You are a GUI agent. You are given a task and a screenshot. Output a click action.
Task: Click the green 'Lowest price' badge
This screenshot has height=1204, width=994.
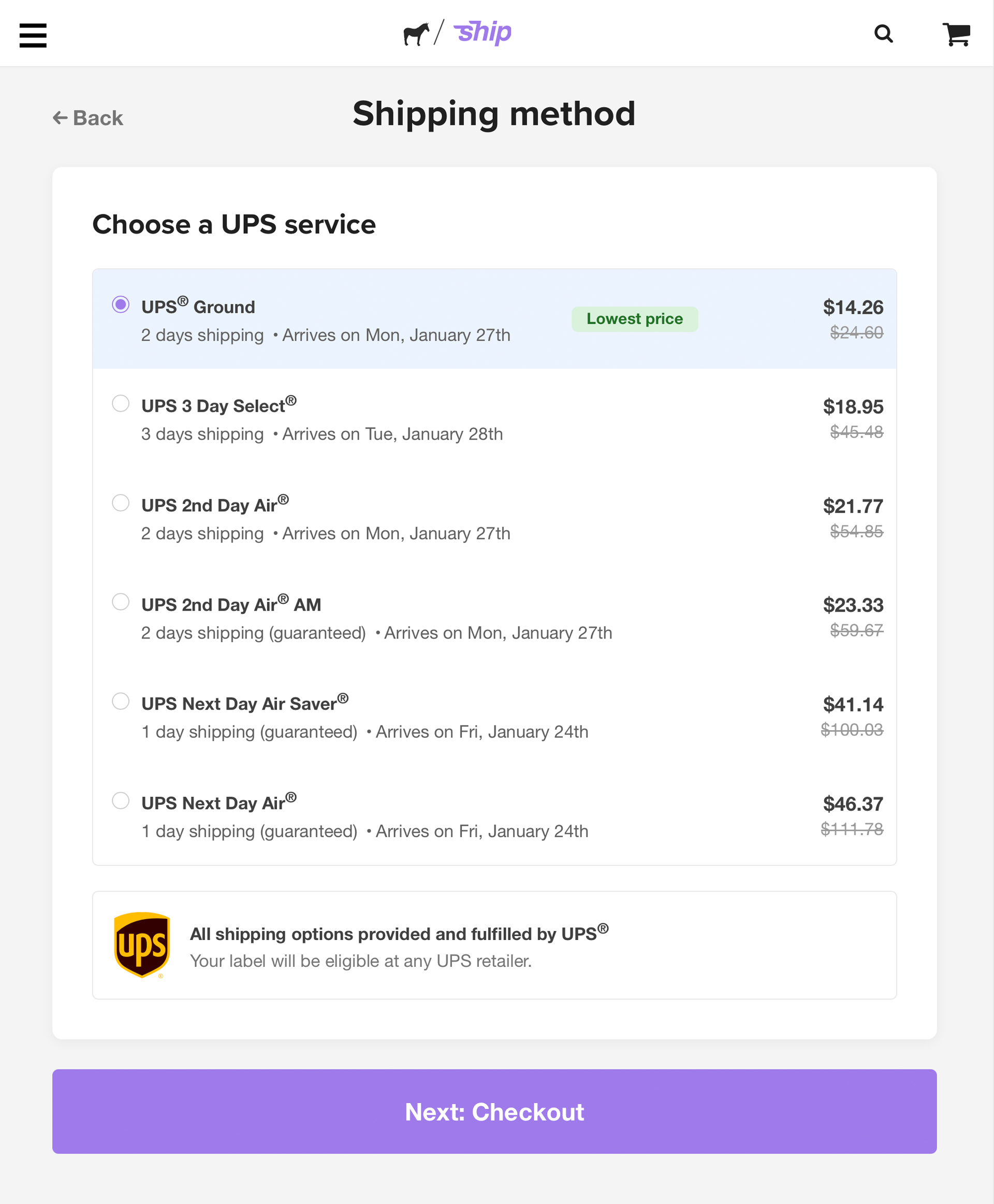[x=634, y=318]
